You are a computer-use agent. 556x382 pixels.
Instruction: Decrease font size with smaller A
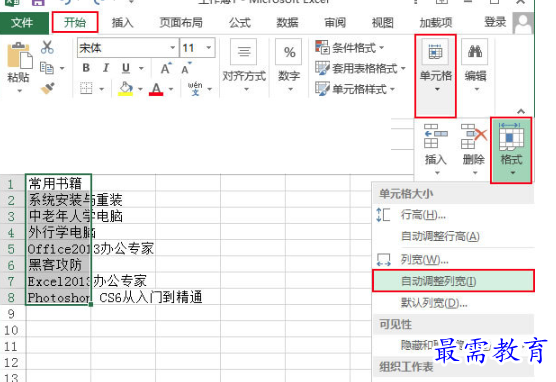pos(186,68)
